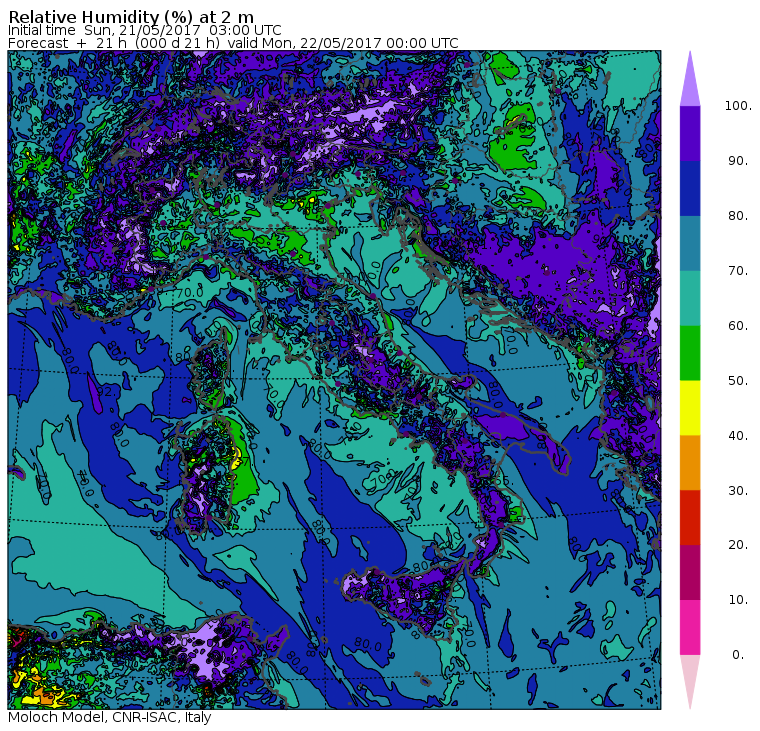
Task: Click the island of Sicily on the map
Action: [406, 597]
